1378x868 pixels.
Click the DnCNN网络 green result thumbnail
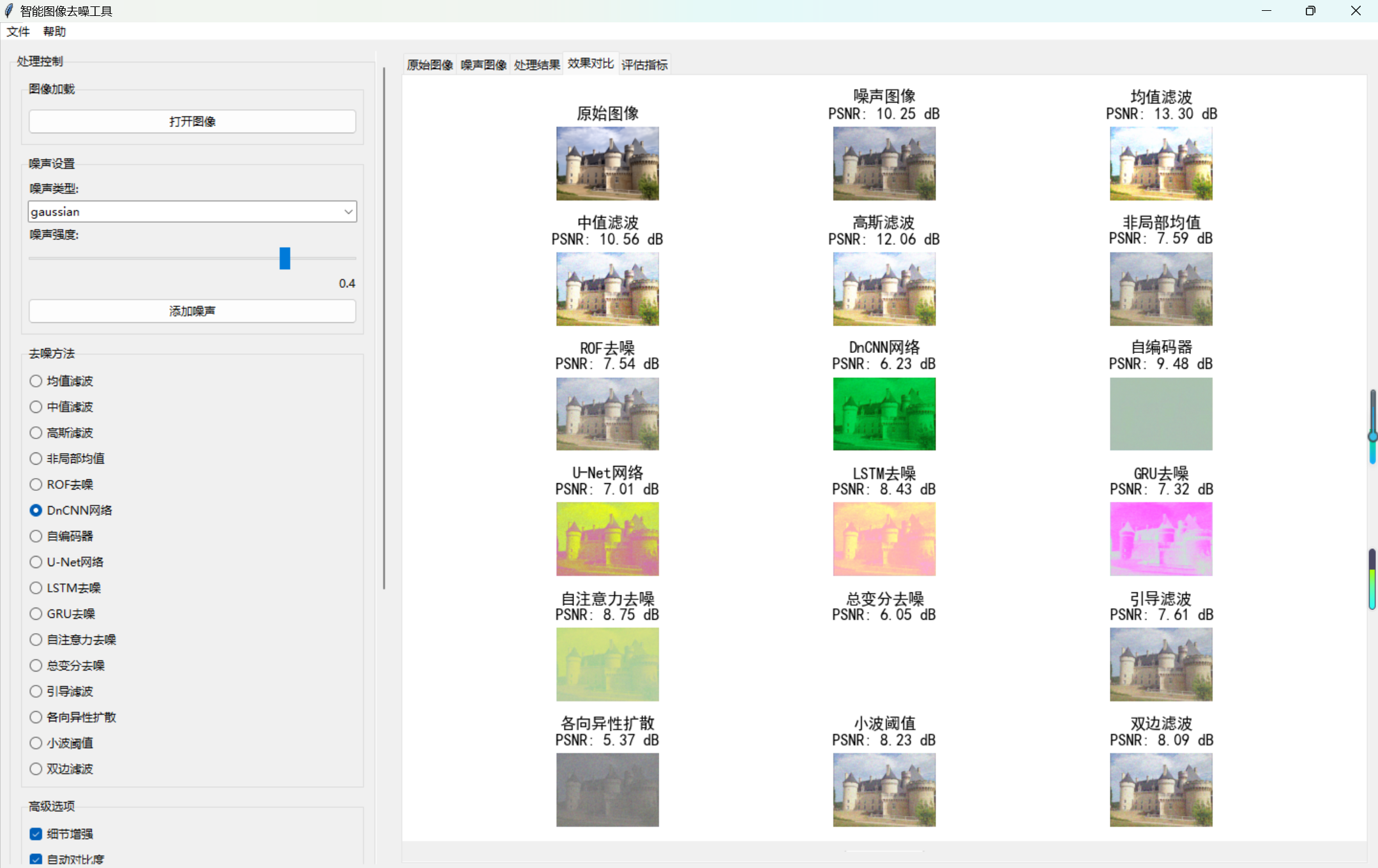coord(884,414)
